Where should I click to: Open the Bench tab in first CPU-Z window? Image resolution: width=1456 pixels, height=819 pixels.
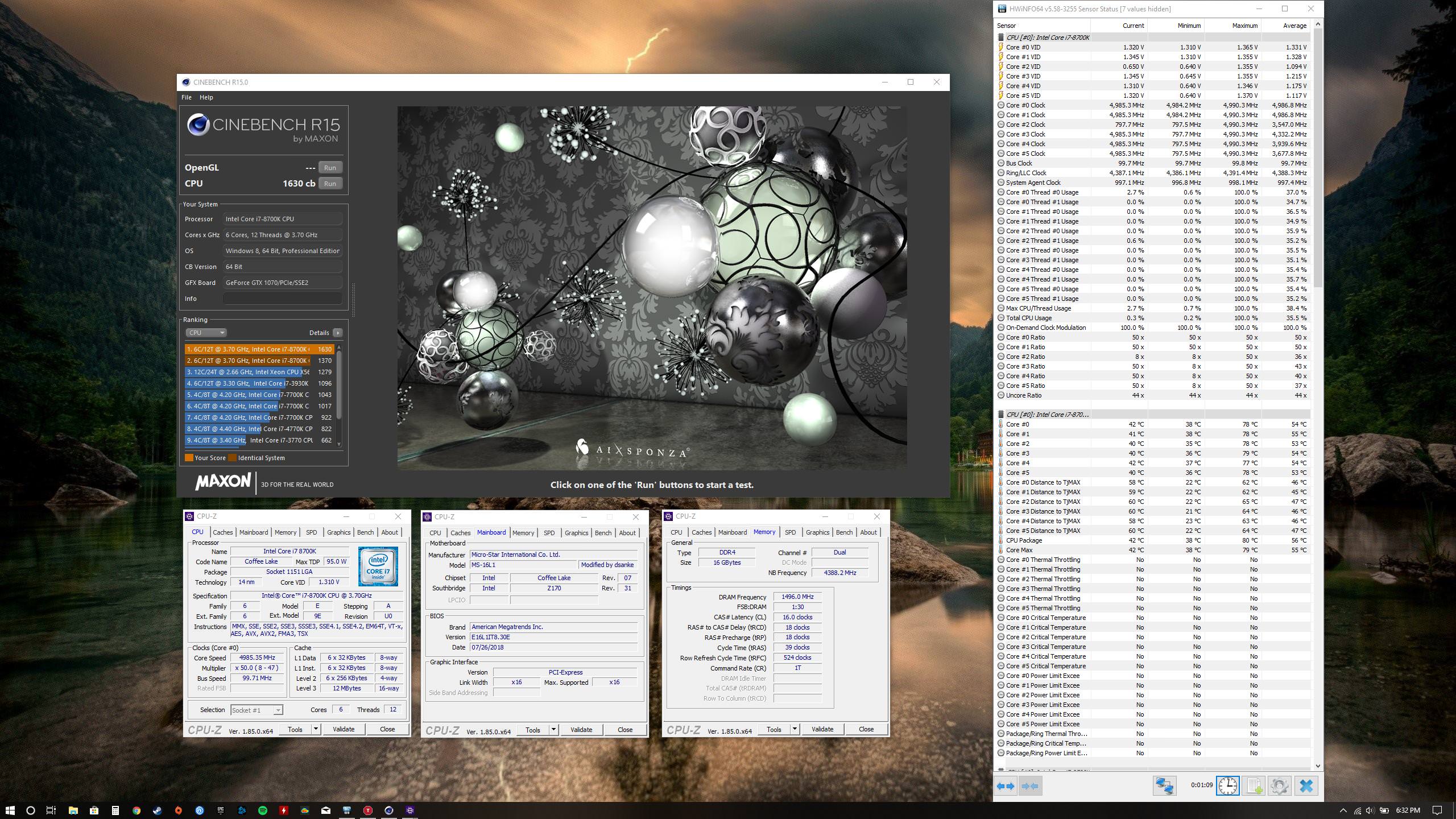(365, 532)
